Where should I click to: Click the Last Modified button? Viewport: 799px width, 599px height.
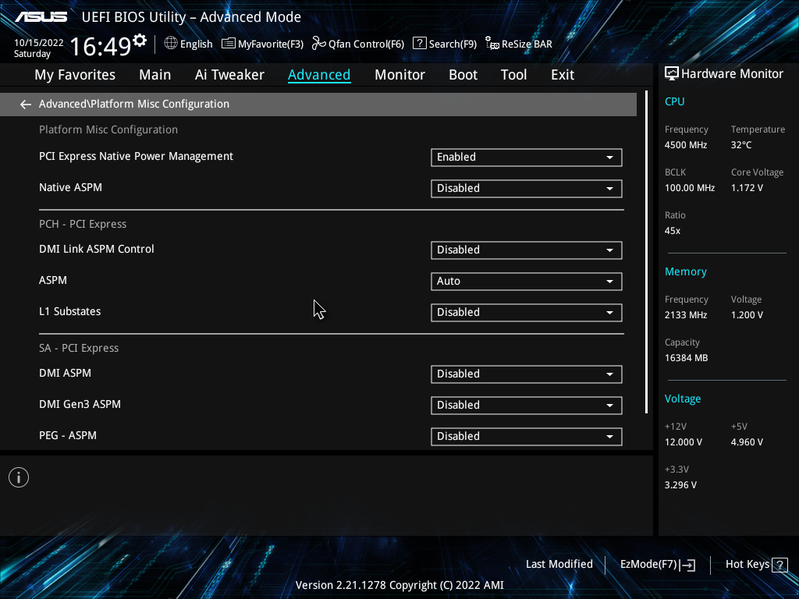559,564
